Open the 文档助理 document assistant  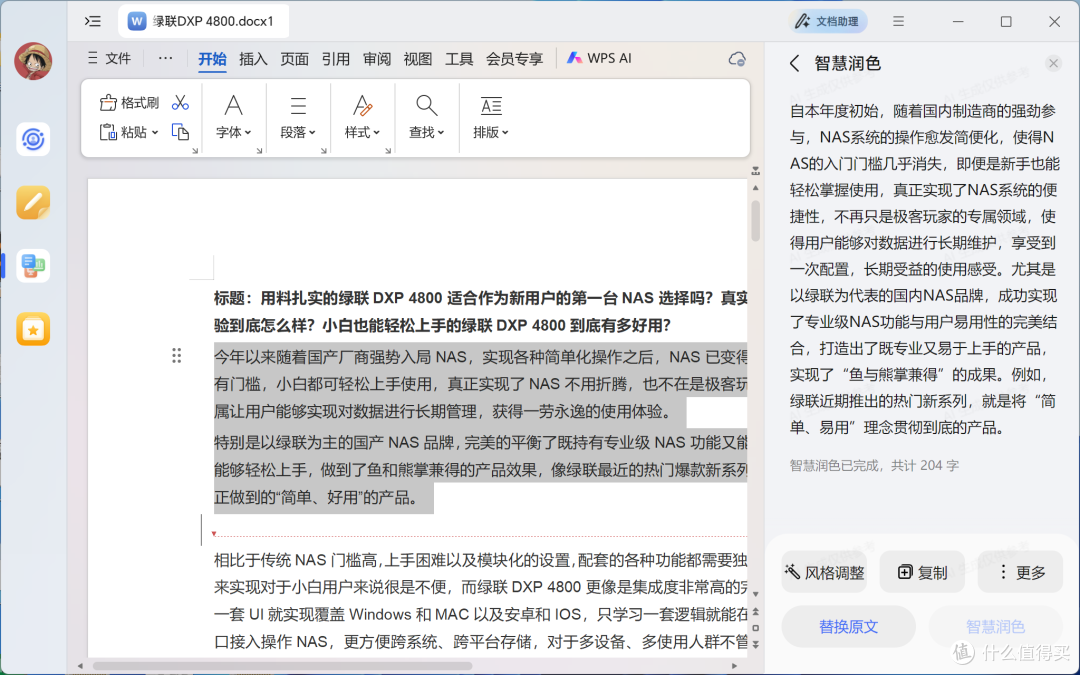pyautogui.click(x=828, y=21)
